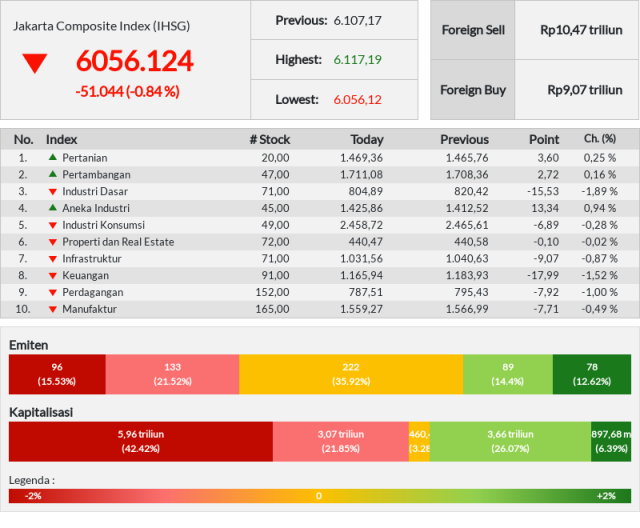640x528 pixels.
Task: Click the red arrow beside Properti dan Real Estate
Action: [x=53, y=242]
